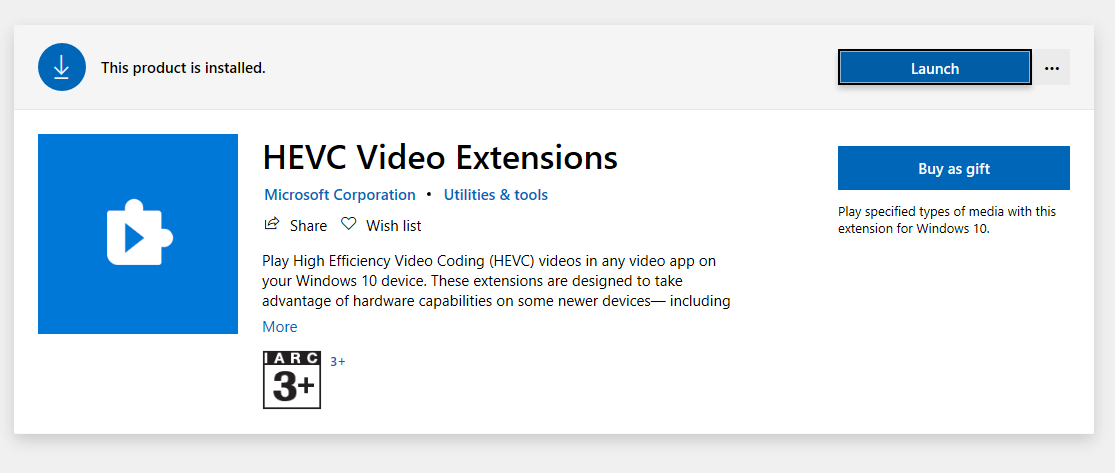Click the IARC 3+ rating badge
This screenshot has height=473, width=1115.
pos(292,380)
